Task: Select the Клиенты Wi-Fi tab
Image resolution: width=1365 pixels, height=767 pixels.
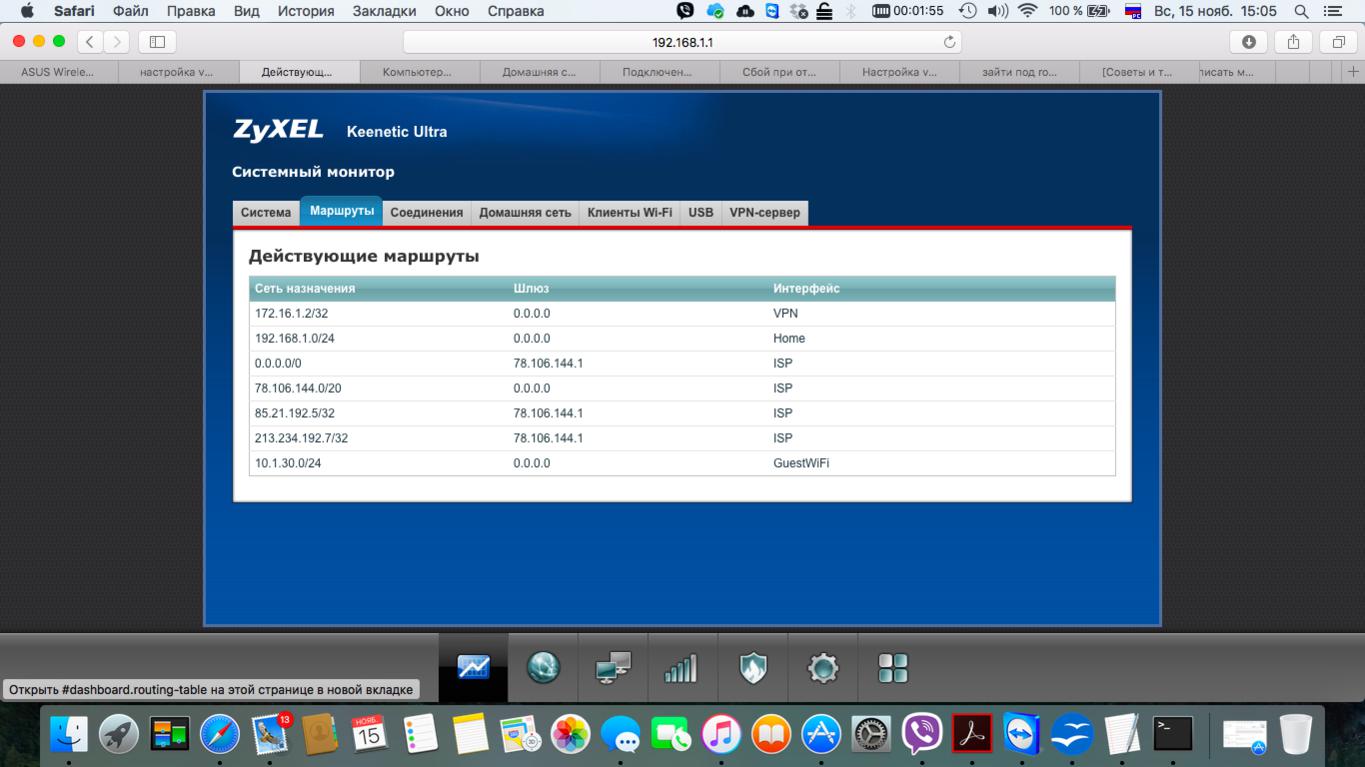Action: tap(629, 213)
